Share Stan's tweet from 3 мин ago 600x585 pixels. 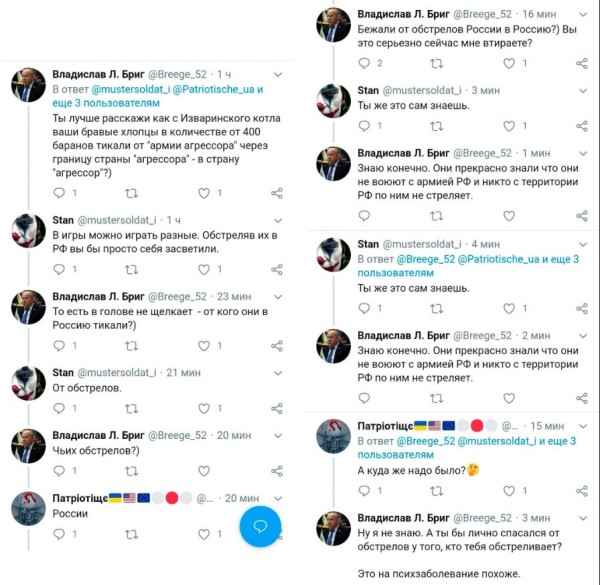[582, 126]
